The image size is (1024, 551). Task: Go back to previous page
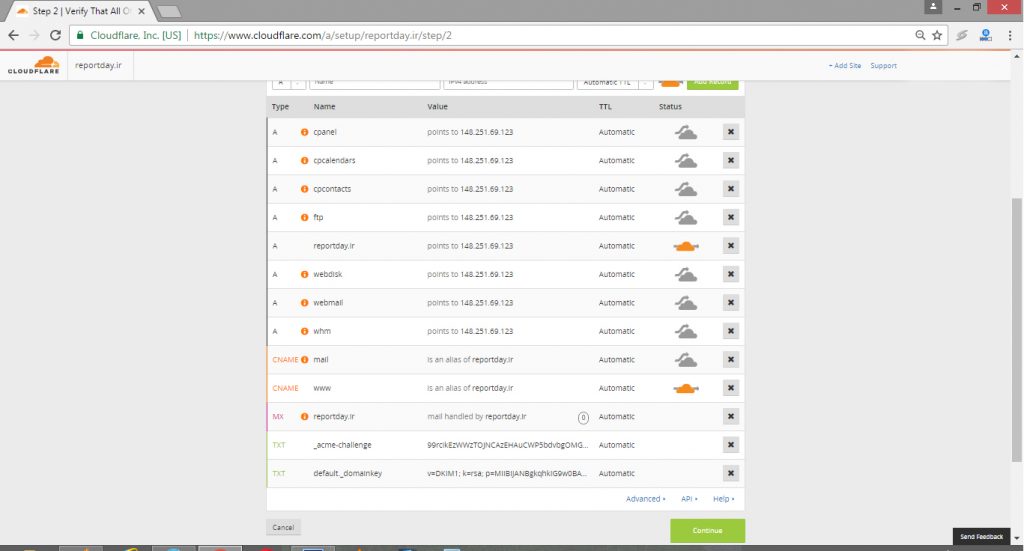click(14, 35)
